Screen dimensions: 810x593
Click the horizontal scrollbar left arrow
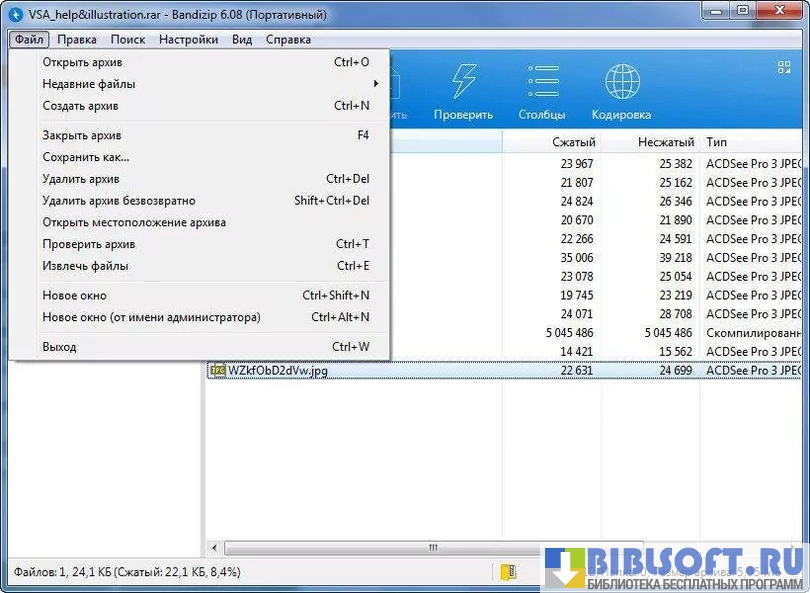213,548
